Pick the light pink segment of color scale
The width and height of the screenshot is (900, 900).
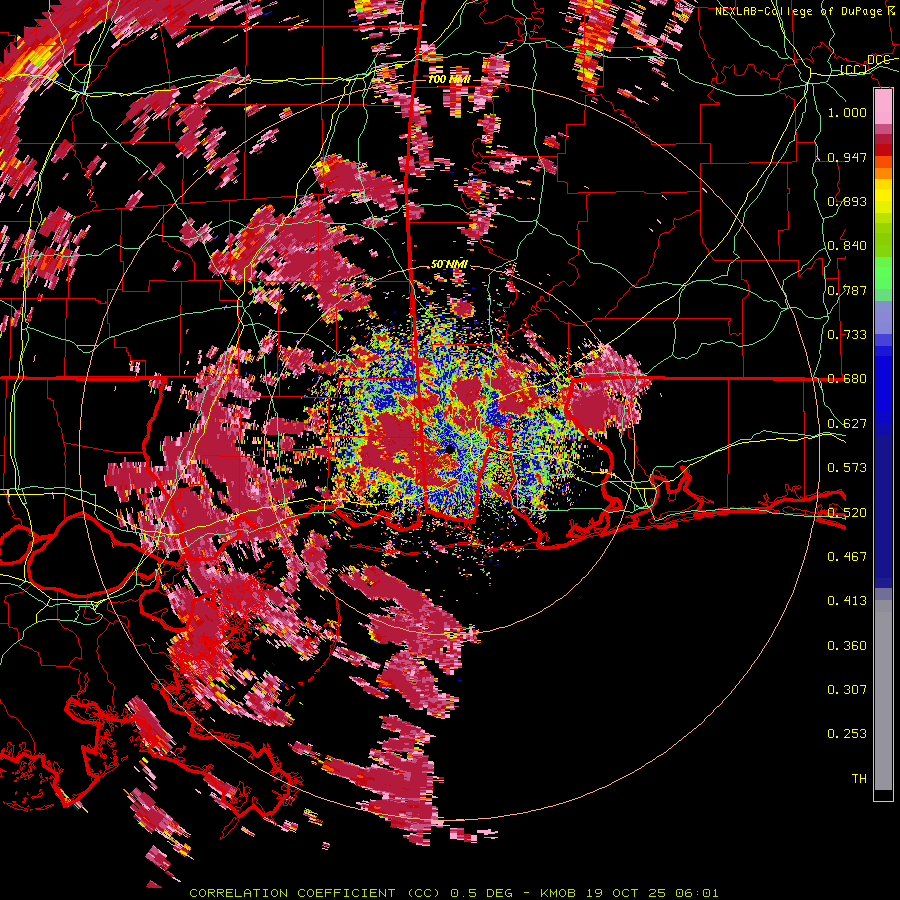coord(883,108)
